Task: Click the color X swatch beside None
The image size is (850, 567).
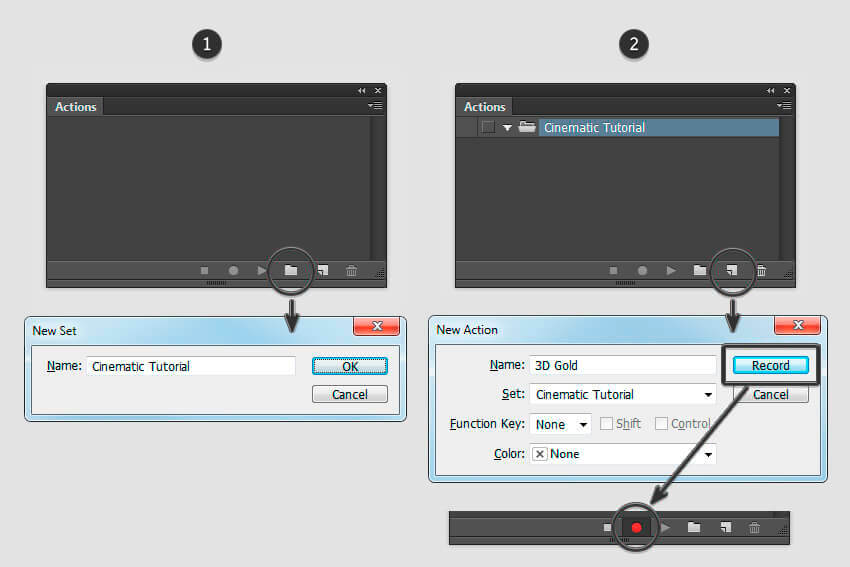Action: pyautogui.click(x=539, y=454)
